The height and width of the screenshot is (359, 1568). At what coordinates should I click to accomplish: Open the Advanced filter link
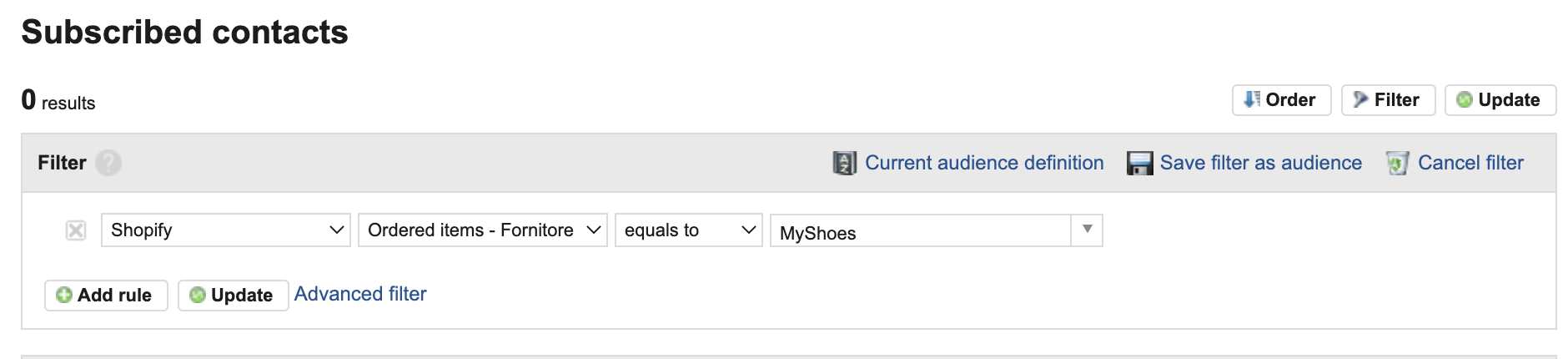(x=360, y=294)
